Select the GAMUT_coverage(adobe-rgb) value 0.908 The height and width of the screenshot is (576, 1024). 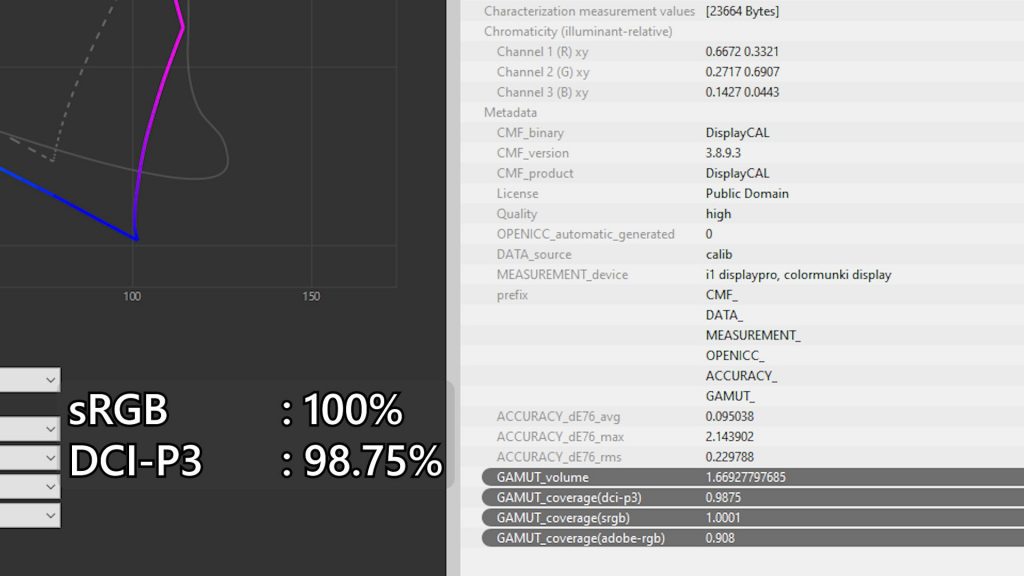click(x=720, y=537)
